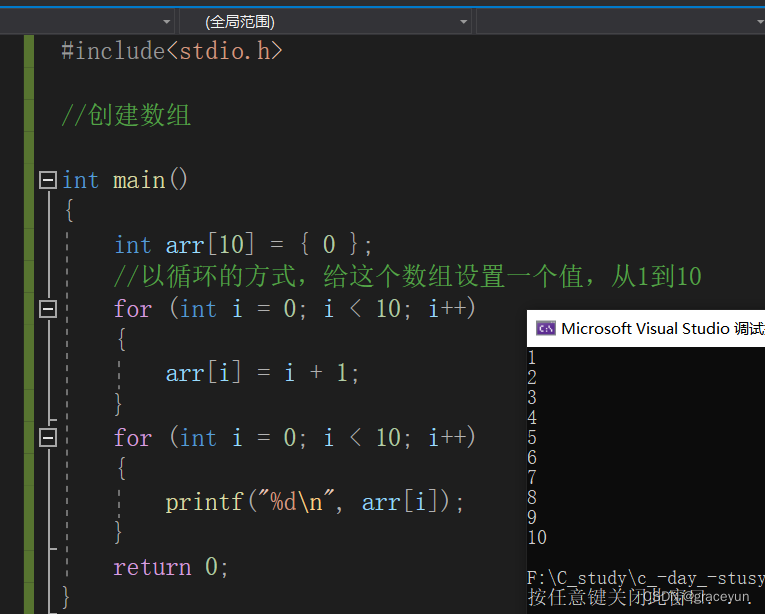
Task: Click the console output line showing 1
Action: coord(532,358)
